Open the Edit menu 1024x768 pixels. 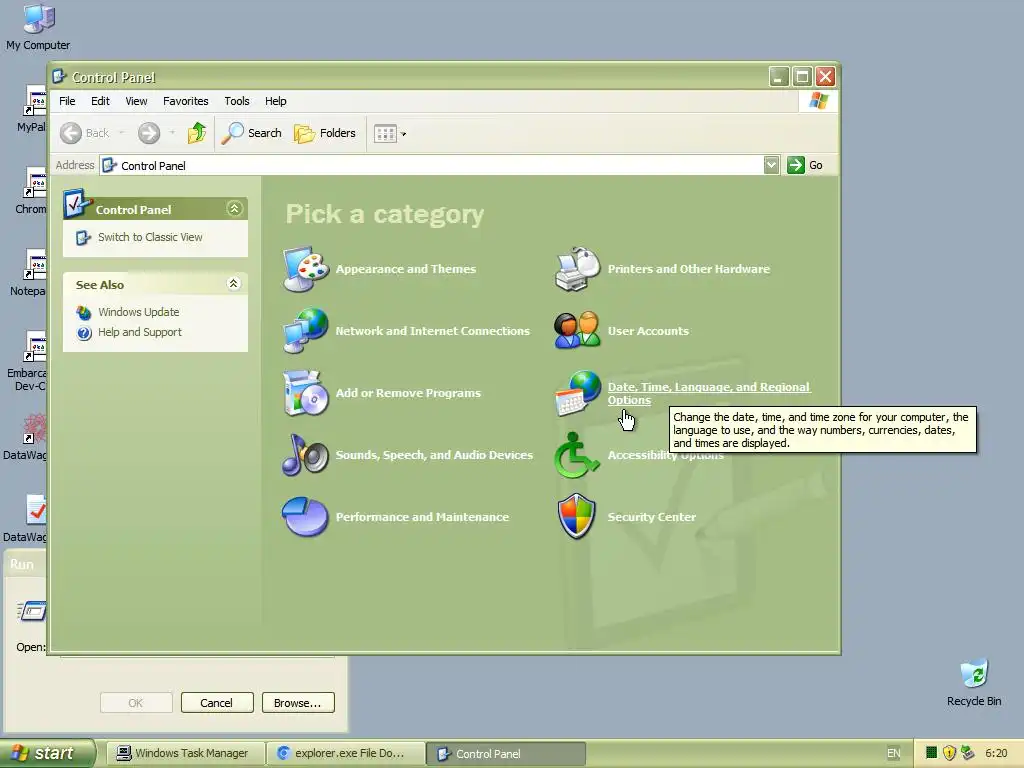[100, 101]
